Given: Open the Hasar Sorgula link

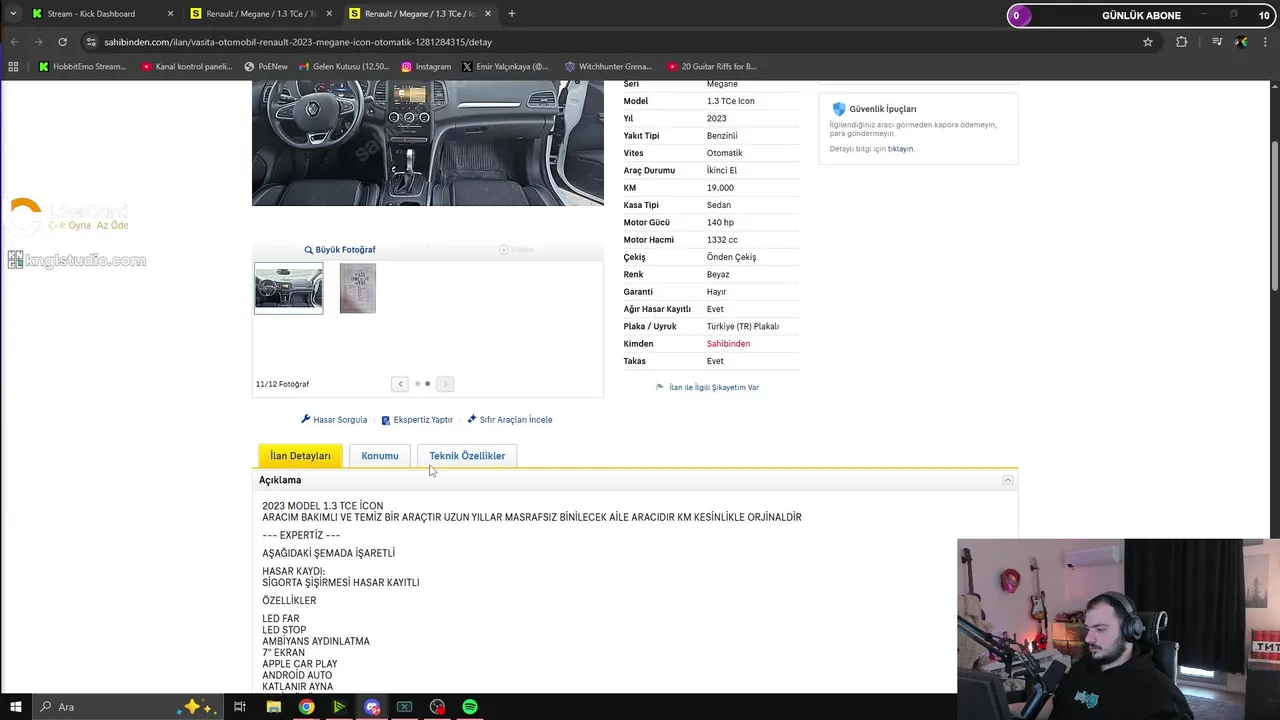Looking at the screenshot, I should pyautogui.click(x=334, y=420).
